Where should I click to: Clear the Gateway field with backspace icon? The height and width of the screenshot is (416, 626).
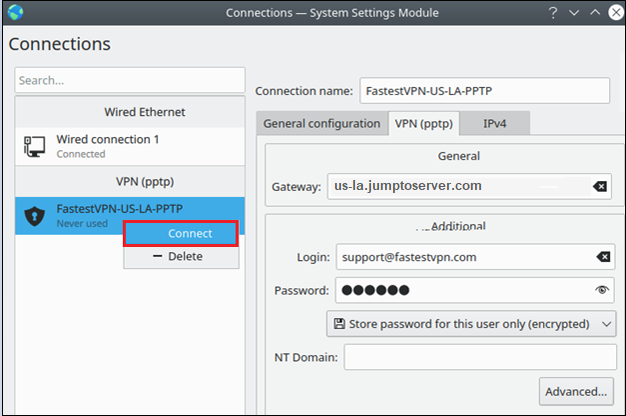point(600,186)
